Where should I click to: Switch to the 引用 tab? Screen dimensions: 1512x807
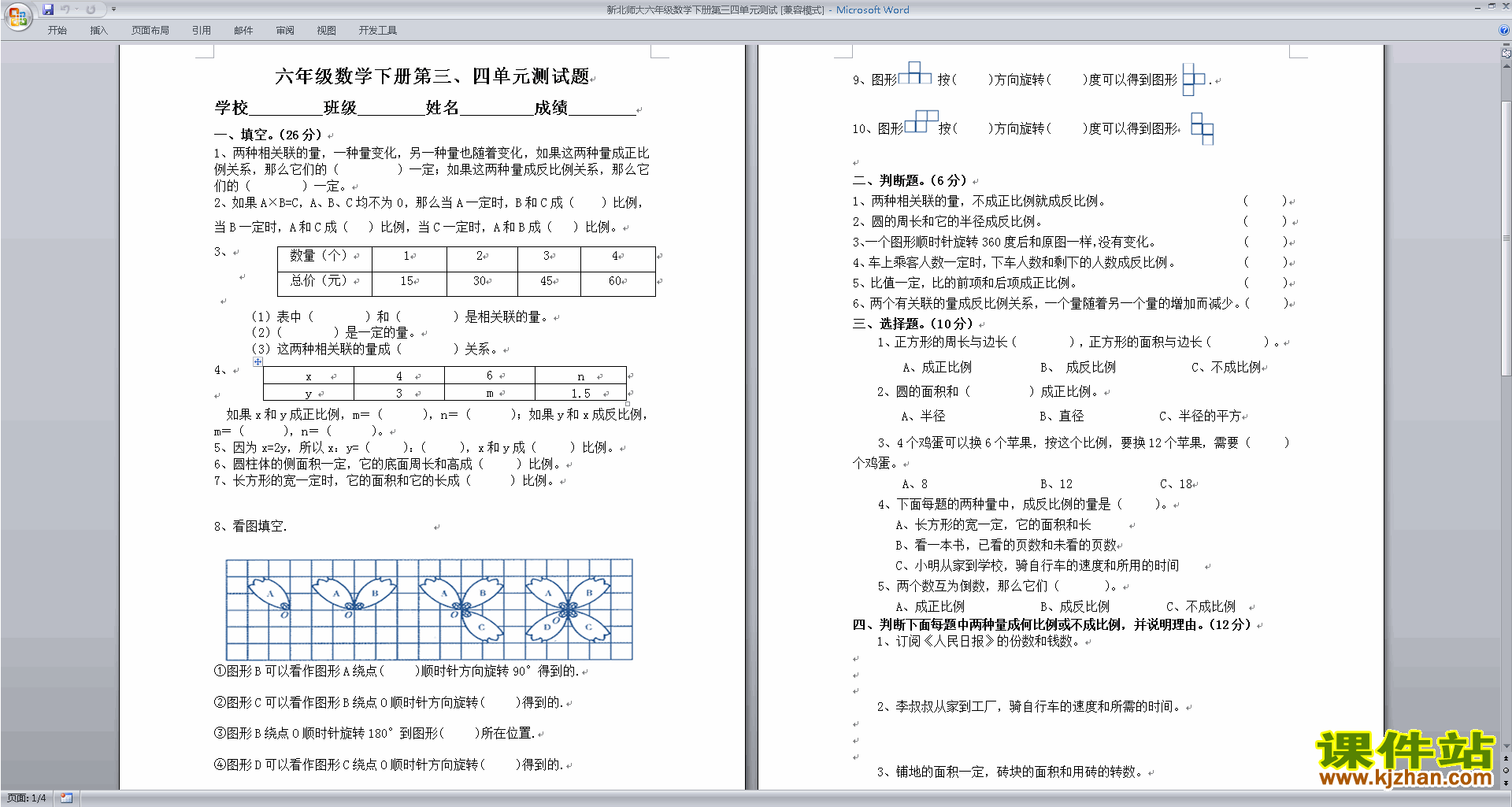202,31
